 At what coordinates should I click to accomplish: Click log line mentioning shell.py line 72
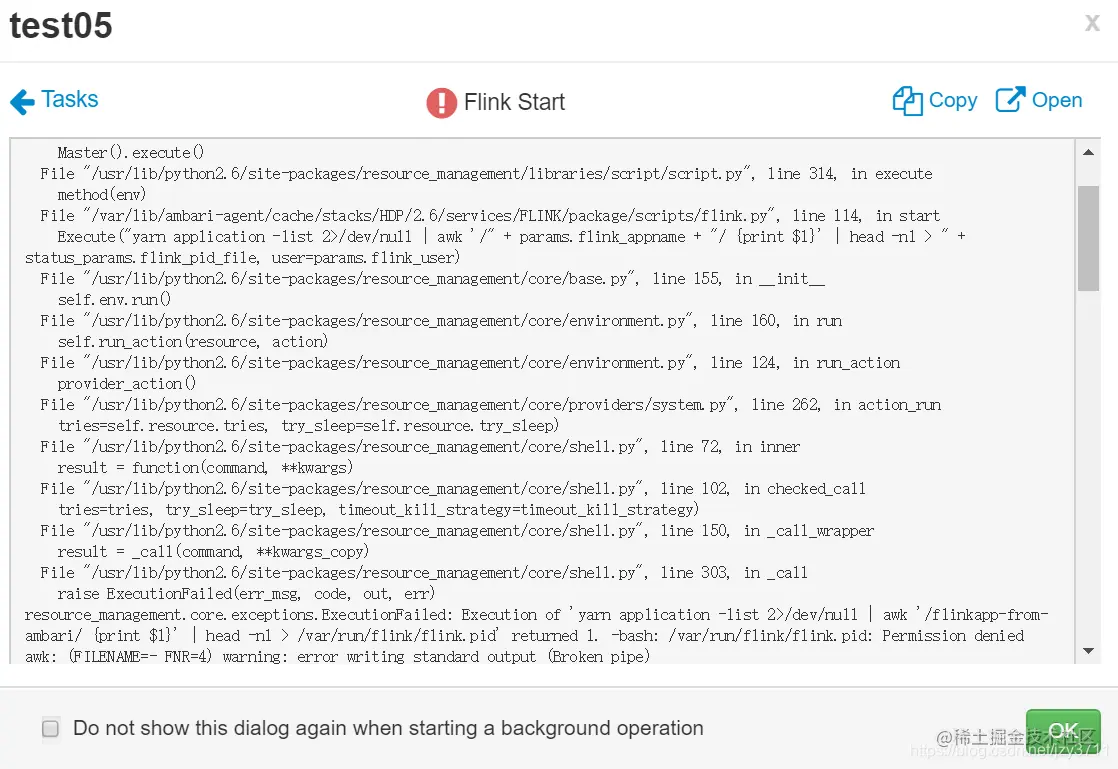420,447
